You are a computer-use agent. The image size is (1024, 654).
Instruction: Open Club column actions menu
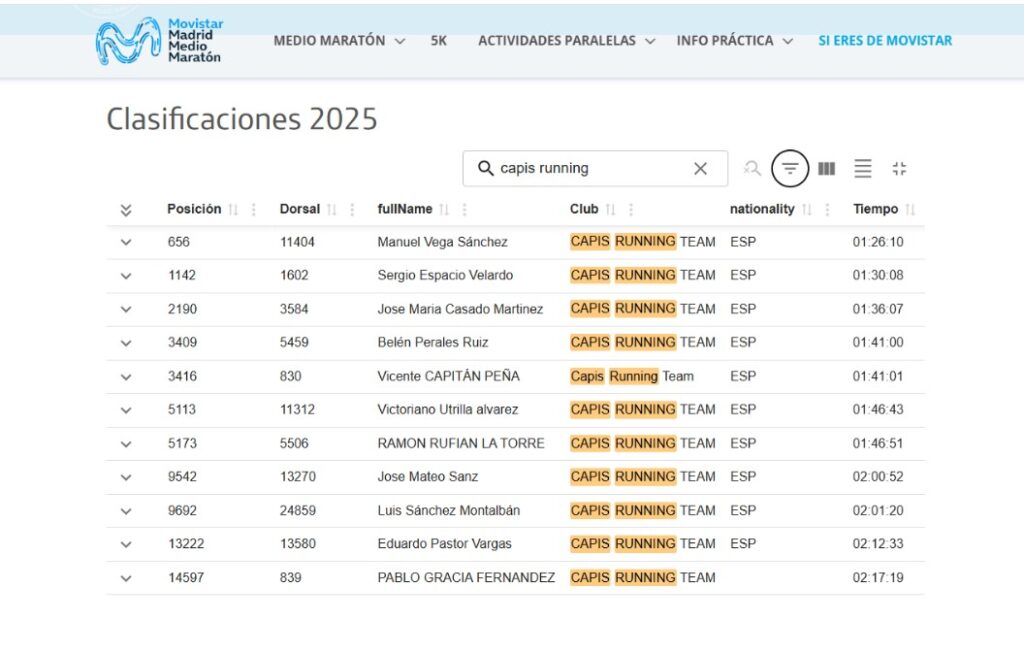(631, 210)
